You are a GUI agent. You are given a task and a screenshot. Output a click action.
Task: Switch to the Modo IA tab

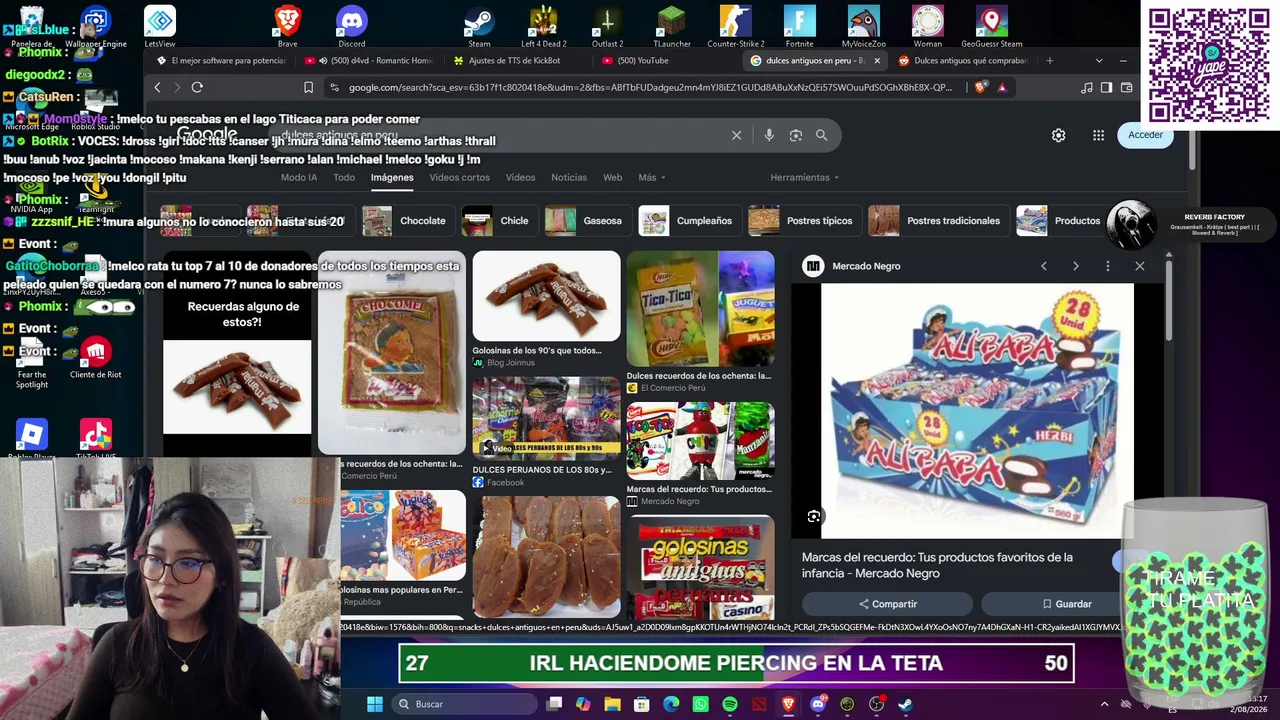pyautogui.click(x=299, y=177)
